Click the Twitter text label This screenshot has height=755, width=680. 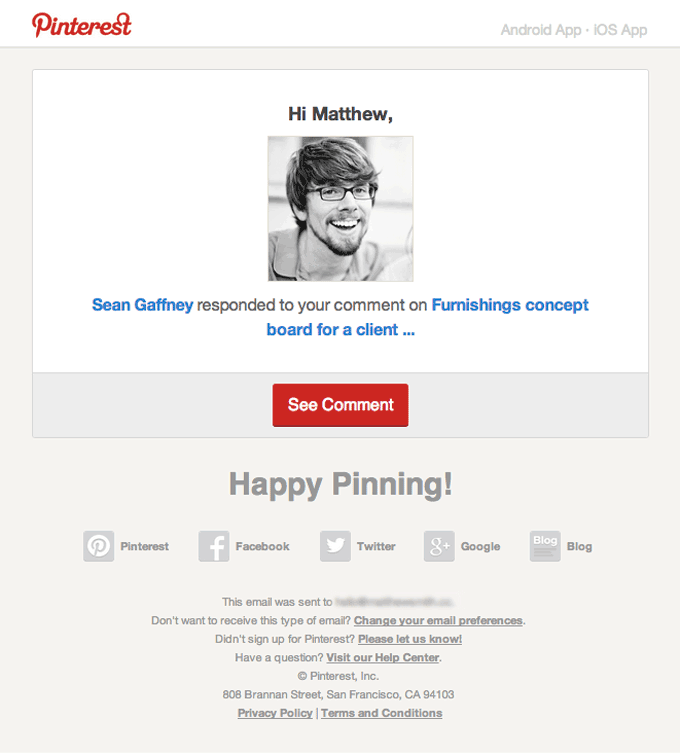pyautogui.click(x=376, y=547)
